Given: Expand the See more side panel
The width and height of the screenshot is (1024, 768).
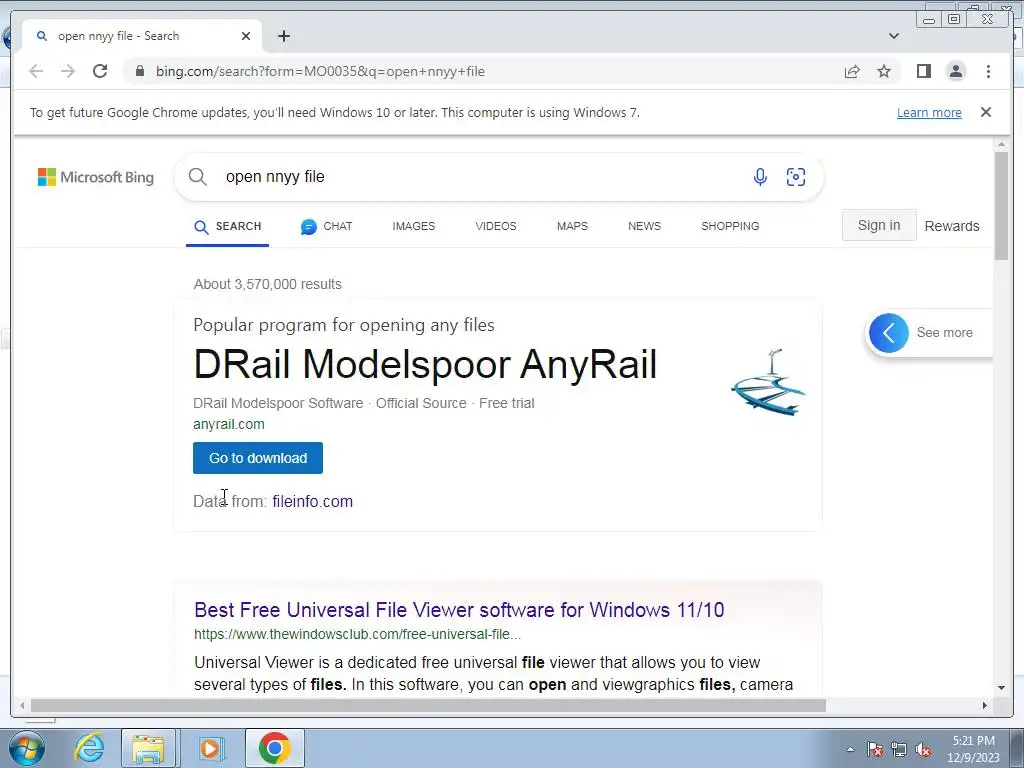Looking at the screenshot, I should 929,332.
